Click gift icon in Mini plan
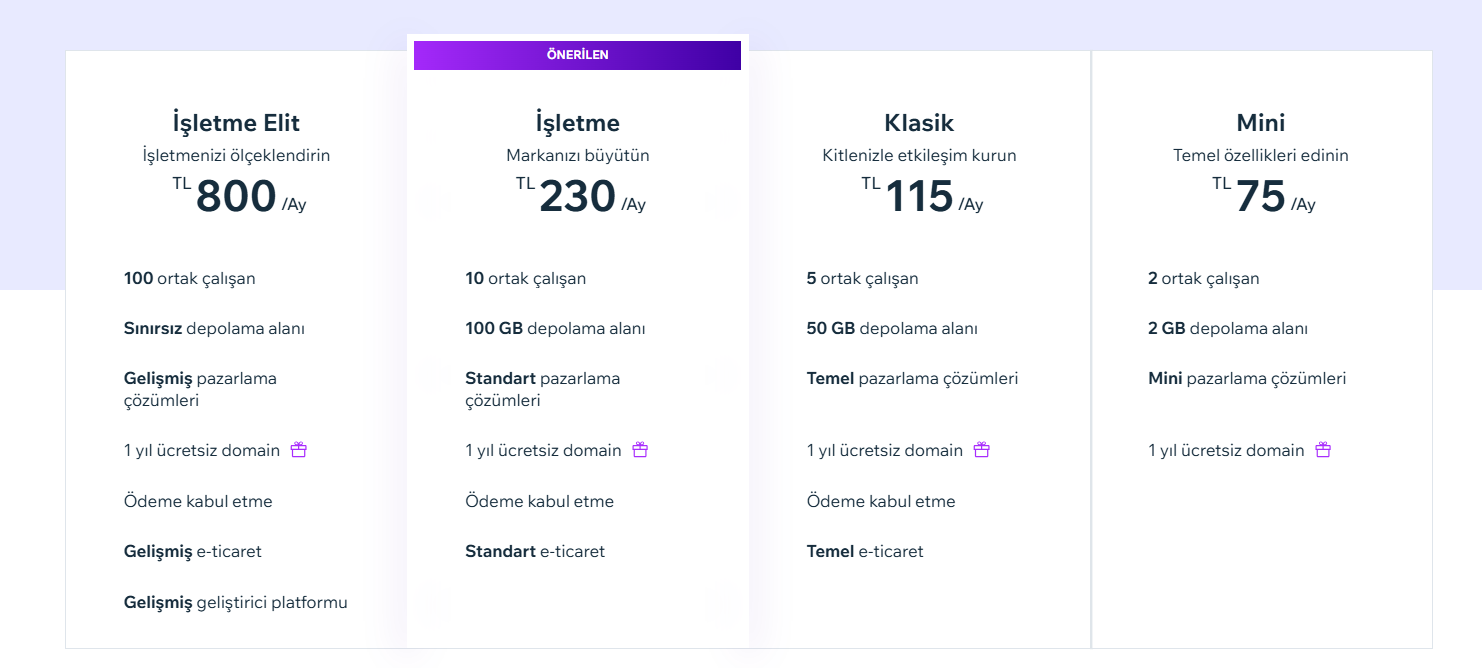The image size is (1482, 668). (x=1323, y=450)
